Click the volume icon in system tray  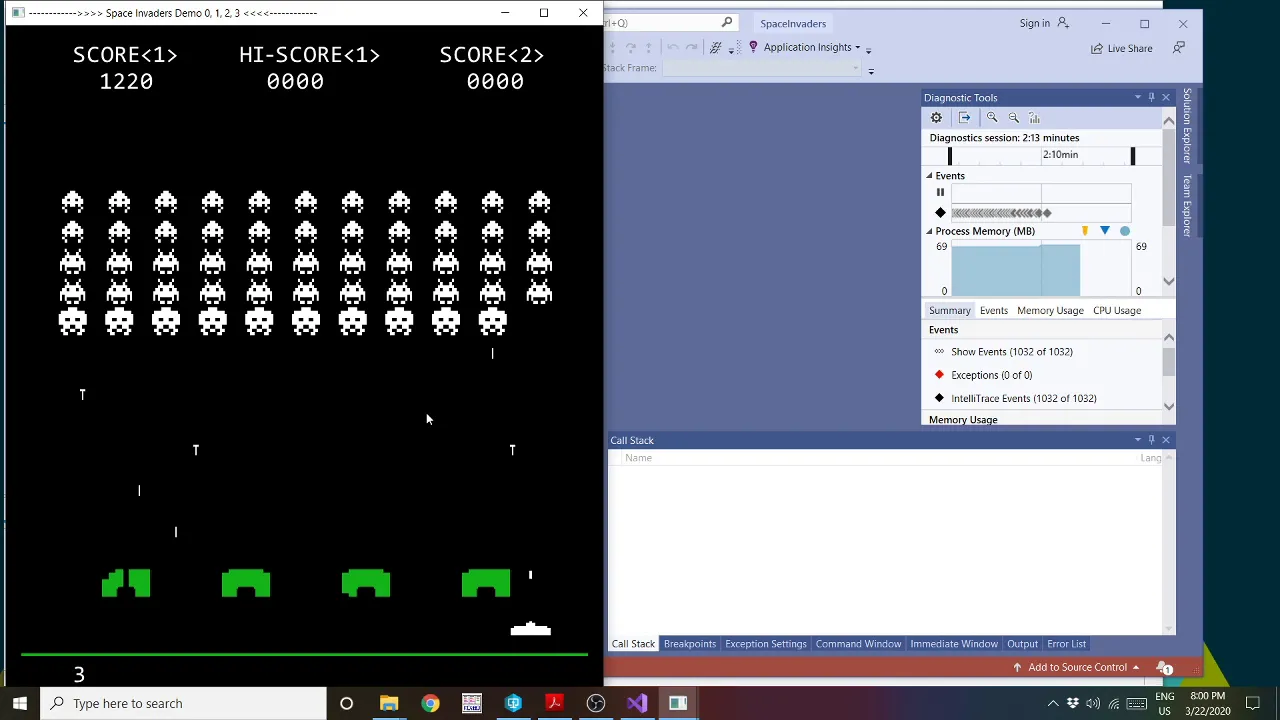[x=1093, y=704]
